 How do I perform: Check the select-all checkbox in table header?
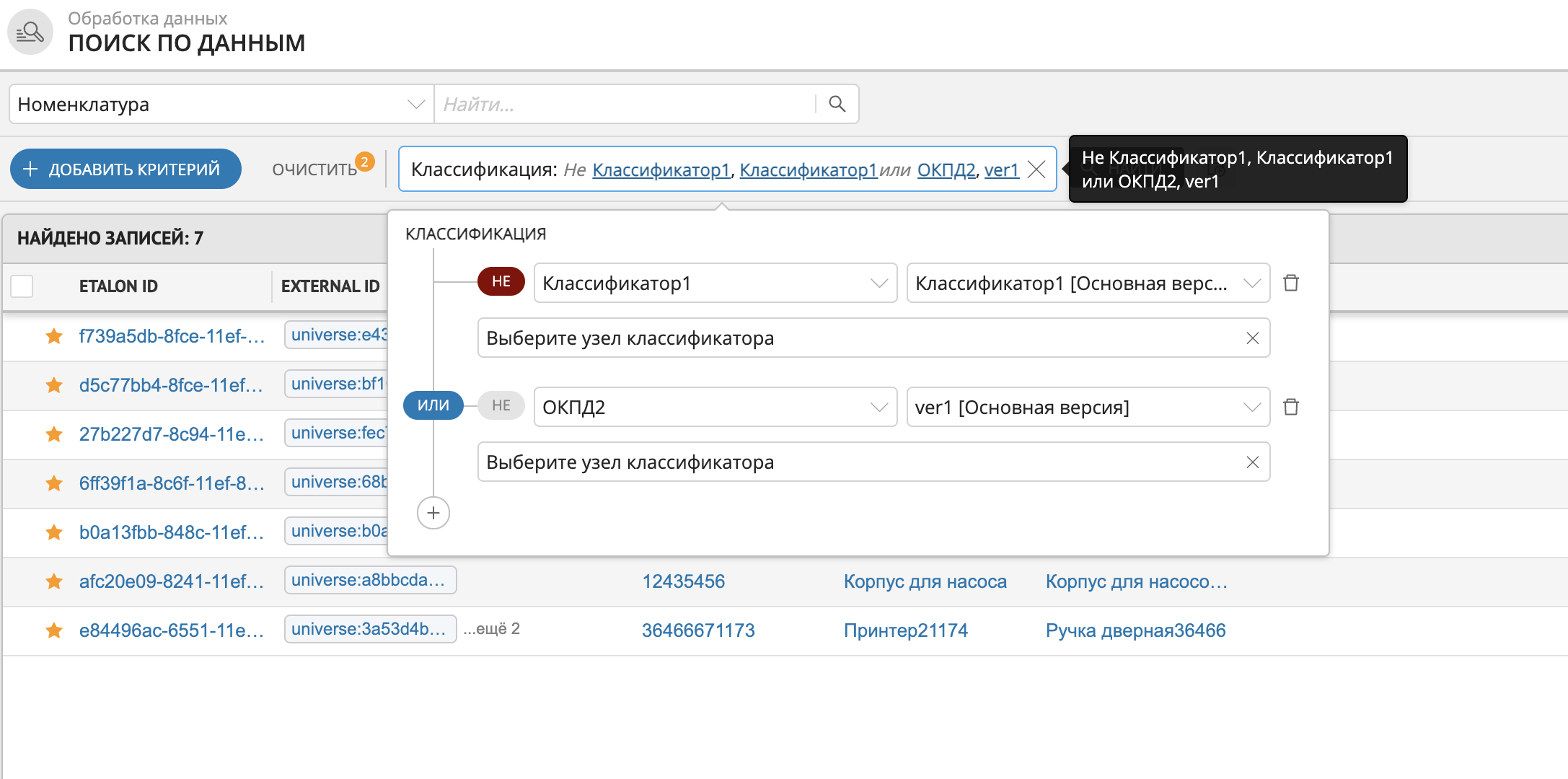[x=22, y=286]
